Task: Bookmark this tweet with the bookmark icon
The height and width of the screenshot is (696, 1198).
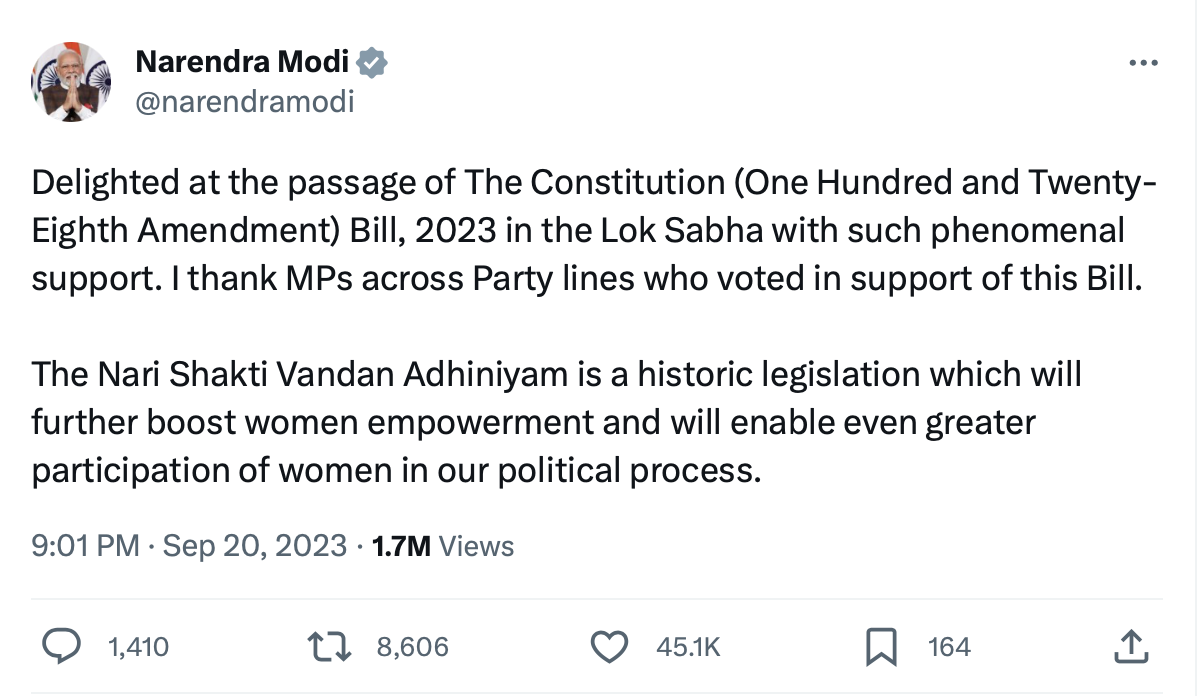Action: pos(880,646)
